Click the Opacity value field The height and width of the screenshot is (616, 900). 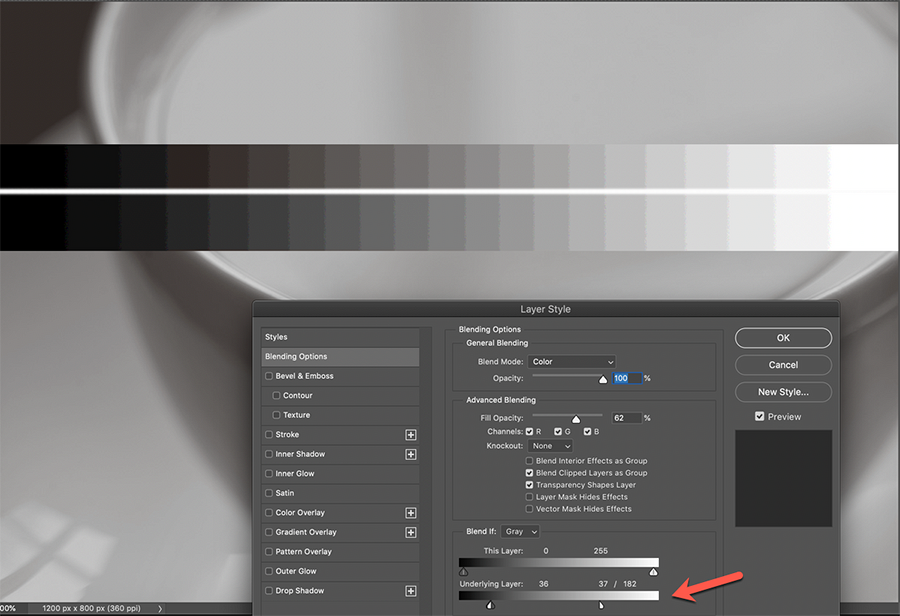point(627,378)
